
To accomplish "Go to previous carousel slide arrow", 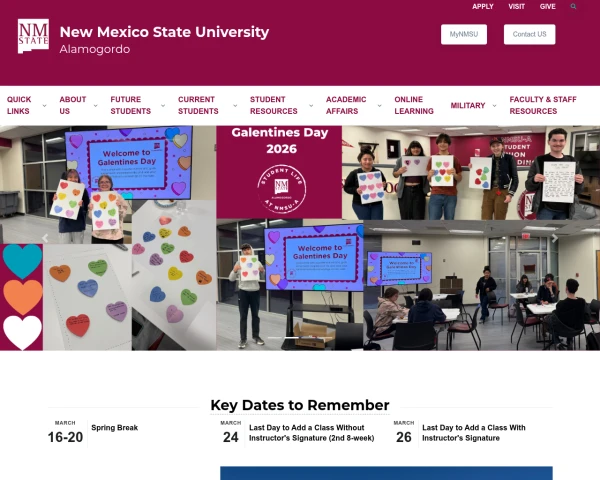I will coord(45,238).
